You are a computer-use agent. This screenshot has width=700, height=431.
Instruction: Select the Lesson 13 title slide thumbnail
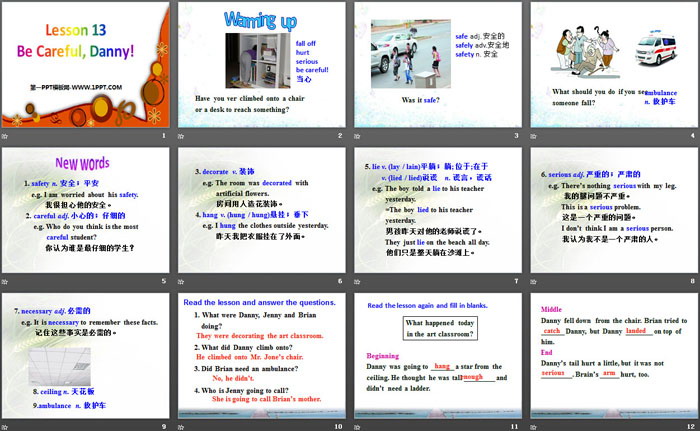[87, 70]
